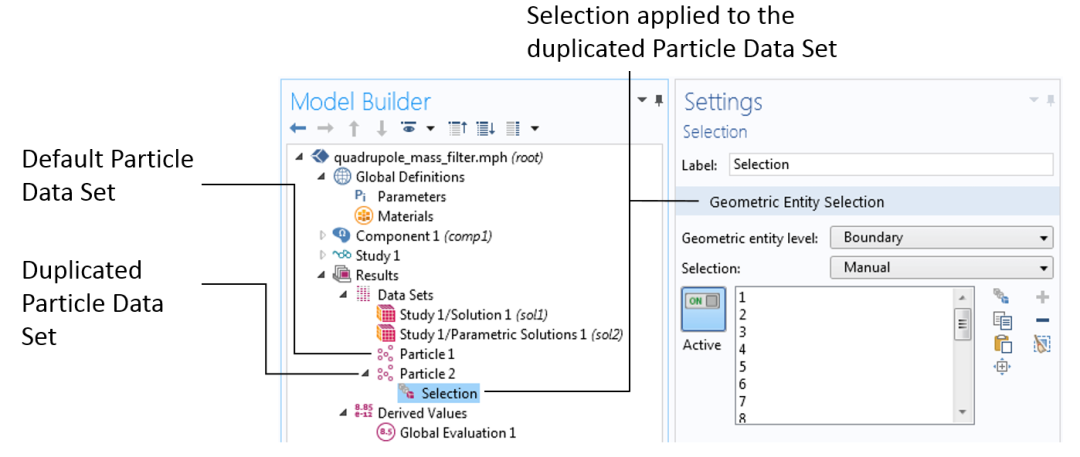
Task: Click the Paste Selection clipboard icon
Action: (x=1002, y=343)
